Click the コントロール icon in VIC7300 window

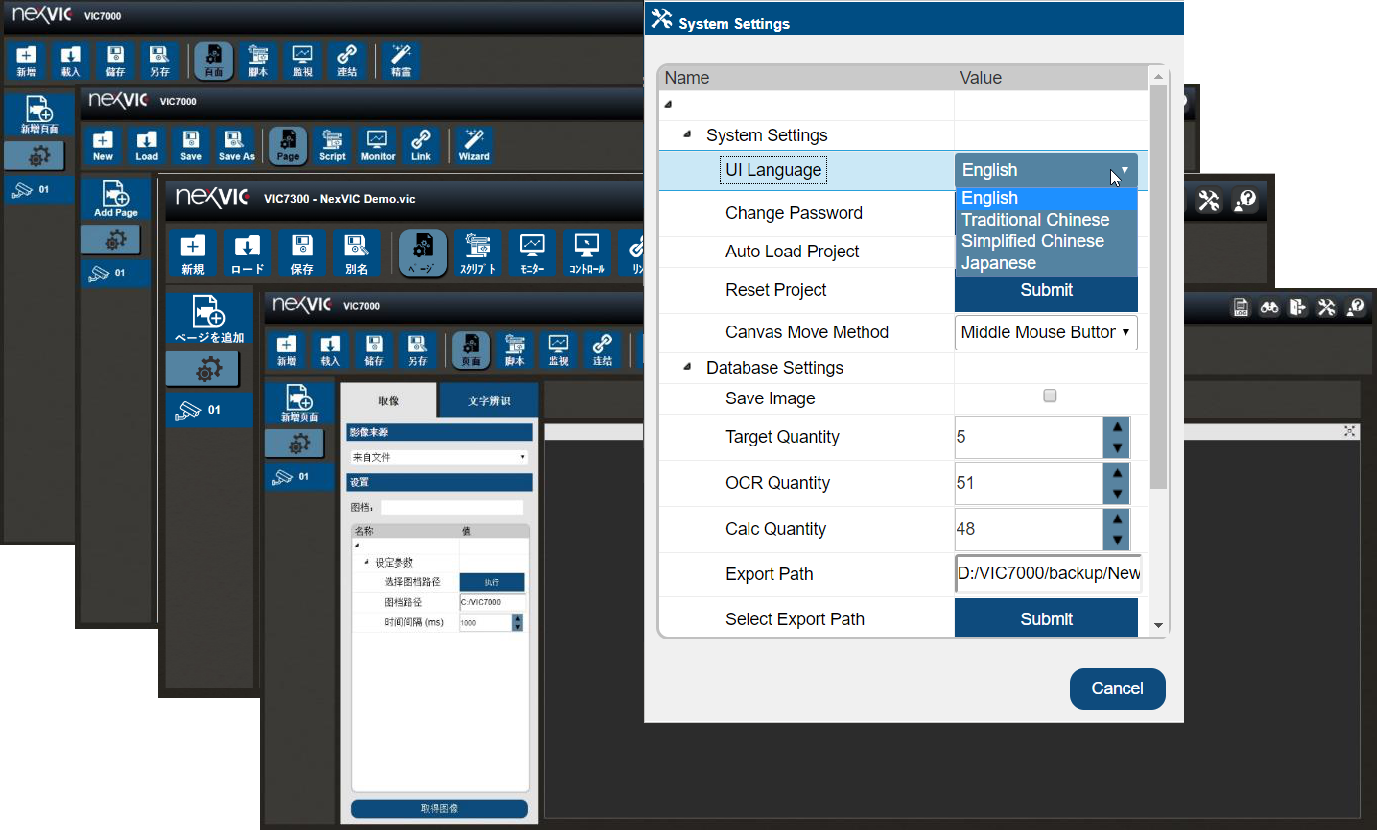[586, 254]
